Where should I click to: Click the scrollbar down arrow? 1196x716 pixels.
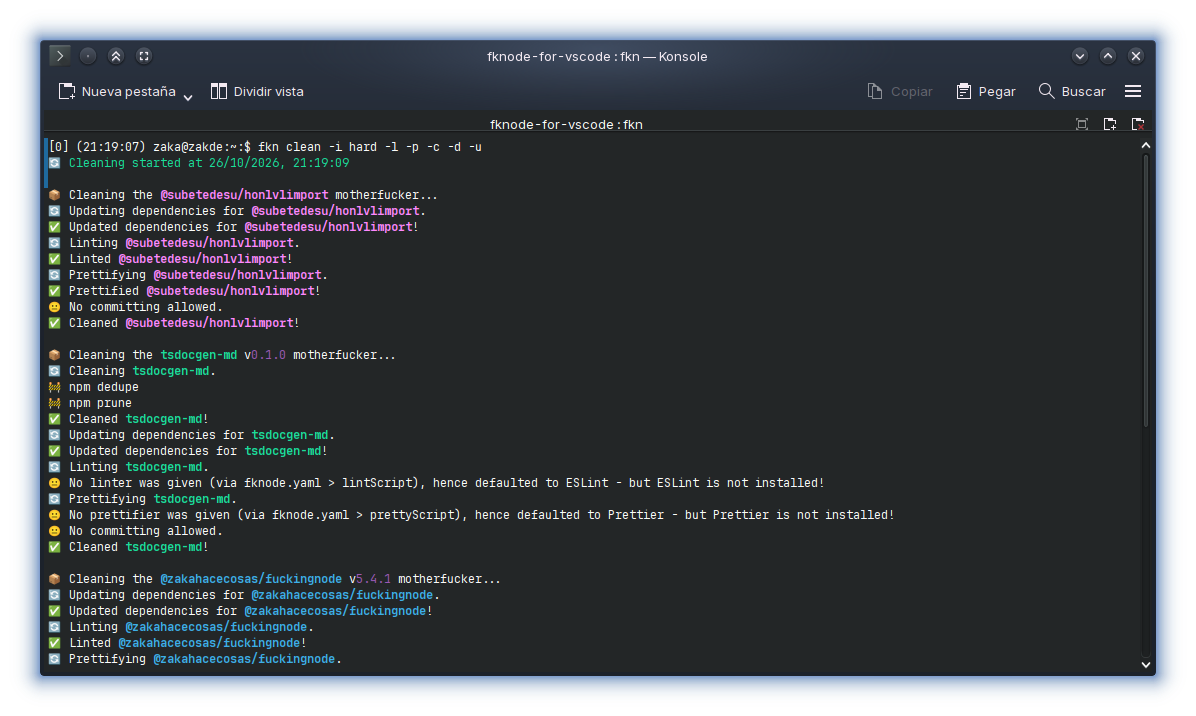tap(1145, 665)
